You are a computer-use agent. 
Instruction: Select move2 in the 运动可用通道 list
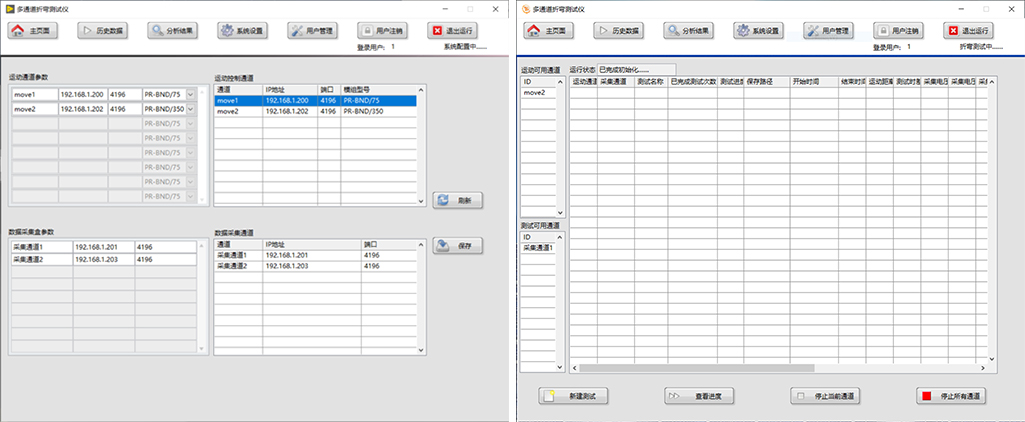click(535, 92)
